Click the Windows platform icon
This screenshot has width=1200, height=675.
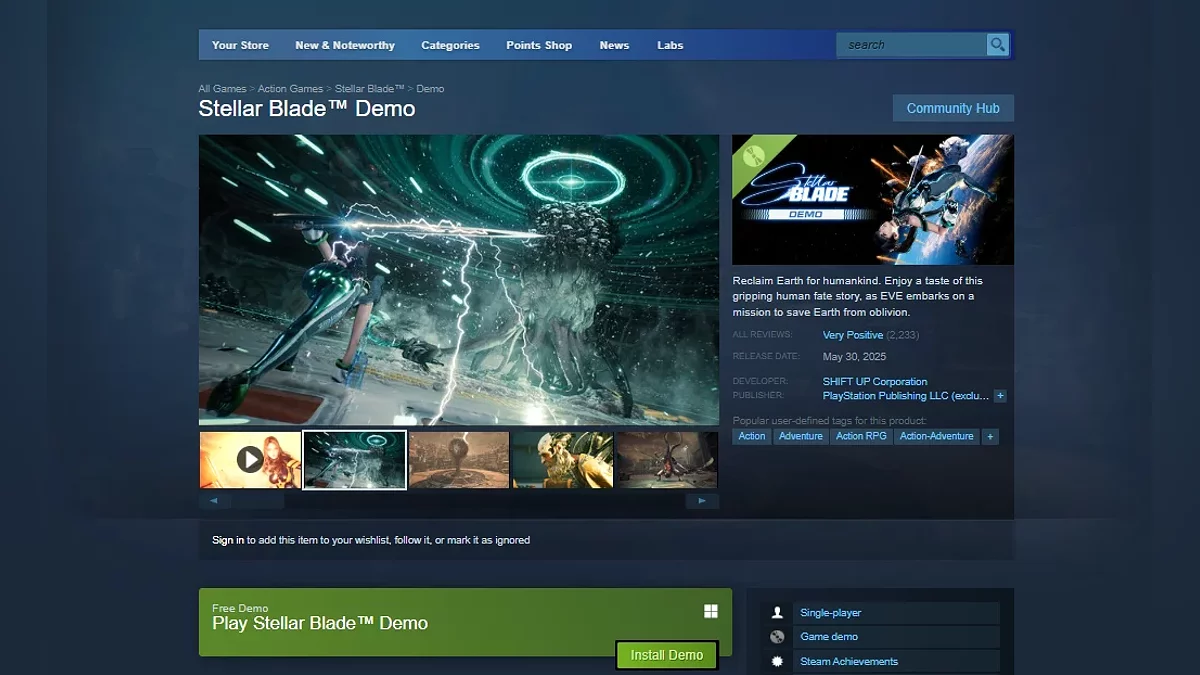point(711,611)
